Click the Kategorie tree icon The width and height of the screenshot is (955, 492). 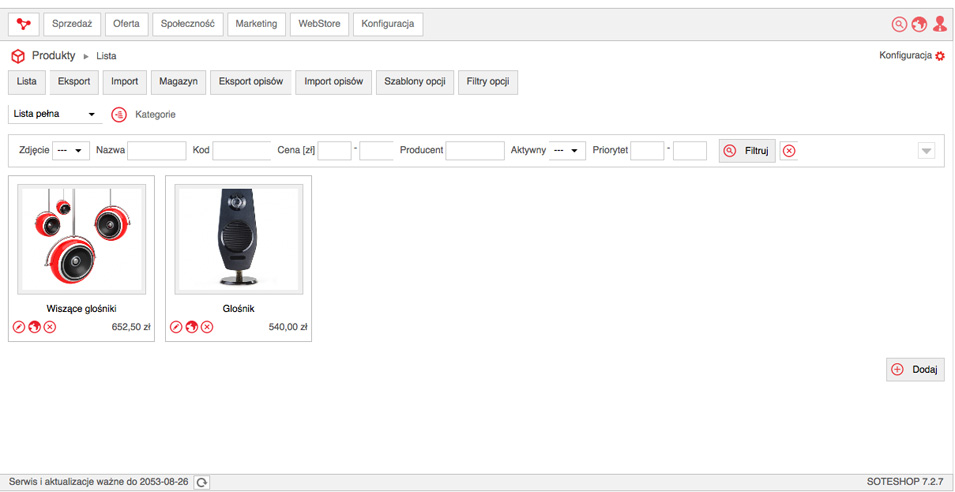[x=119, y=114]
